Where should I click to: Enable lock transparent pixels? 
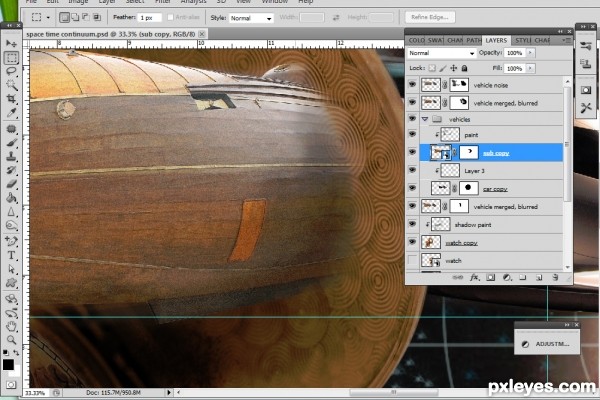432,68
